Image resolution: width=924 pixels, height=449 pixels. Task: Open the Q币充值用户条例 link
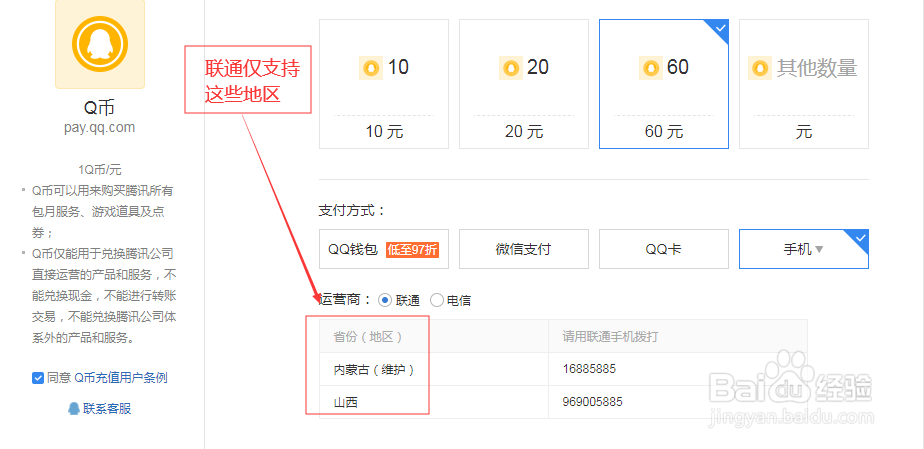[x=121, y=378]
